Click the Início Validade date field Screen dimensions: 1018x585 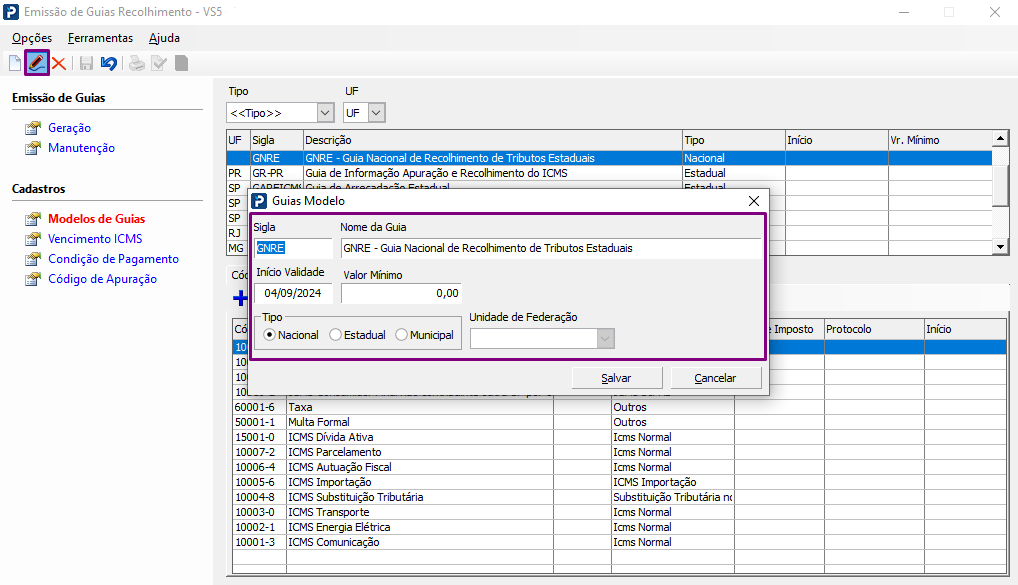coord(293,293)
